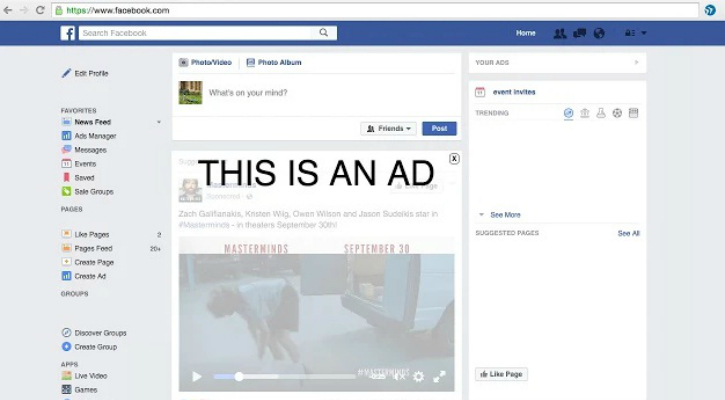Switch to Photo Album tab
This screenshot has height=400, width=725.
click(x=274, y=62)
